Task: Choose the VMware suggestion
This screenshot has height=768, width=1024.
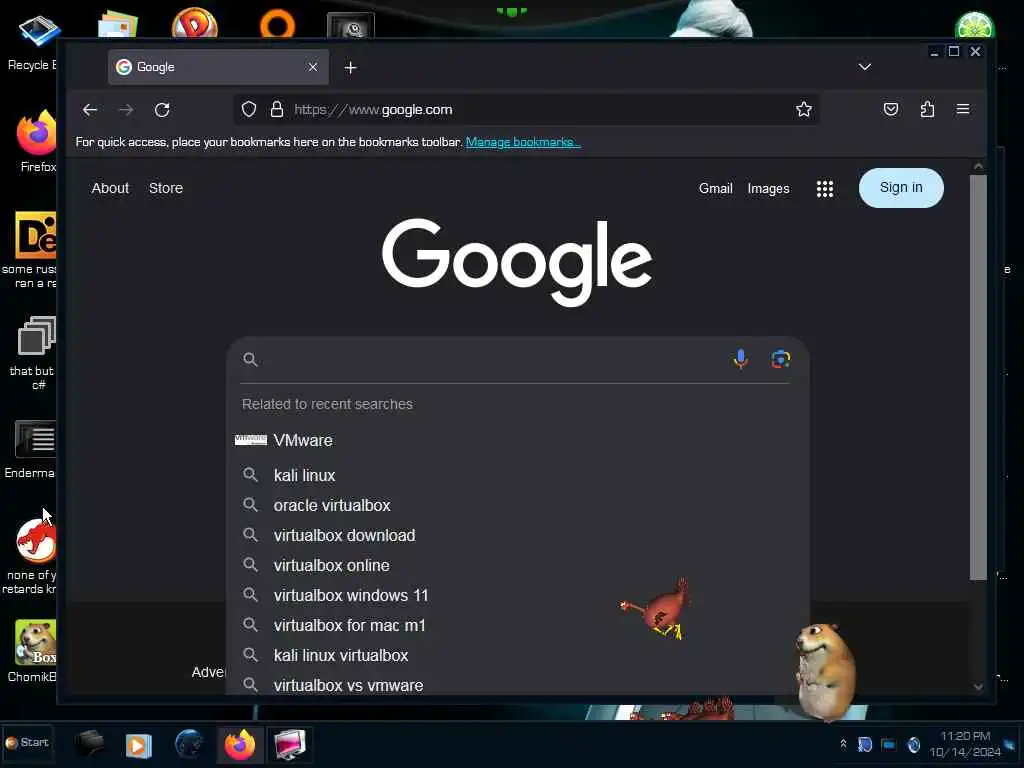Action: point(517,440)
